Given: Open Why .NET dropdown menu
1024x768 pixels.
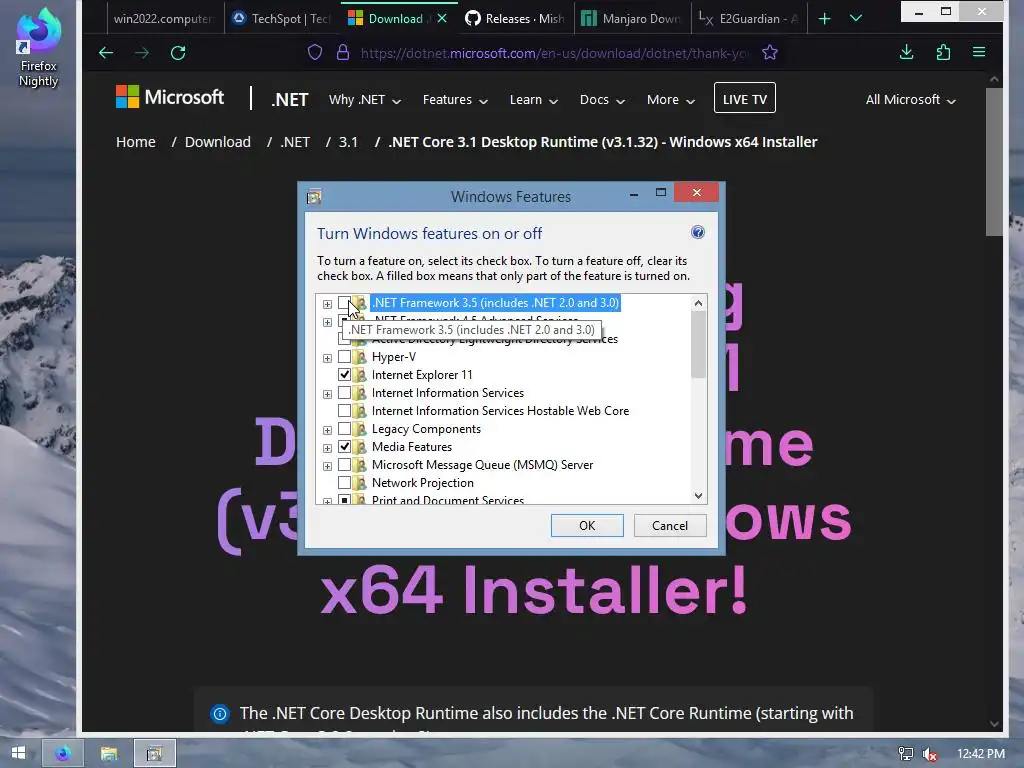Looking at the screenshot, I should point(364,100).
